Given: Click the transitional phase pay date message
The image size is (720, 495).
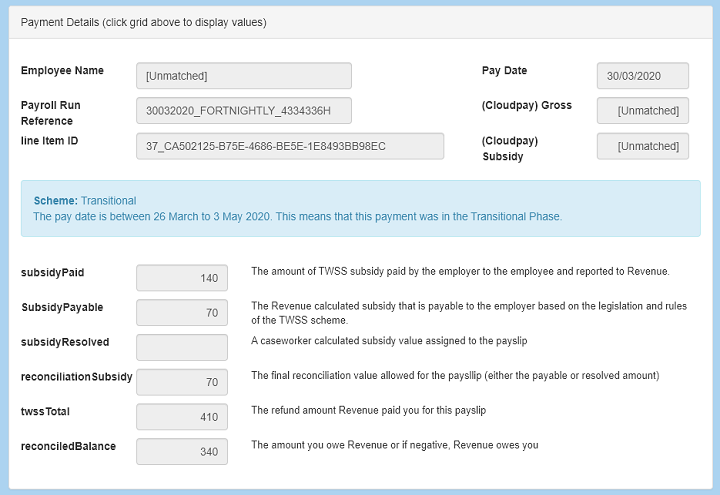Looking at the screenshot, I should (x=297, y=216).
